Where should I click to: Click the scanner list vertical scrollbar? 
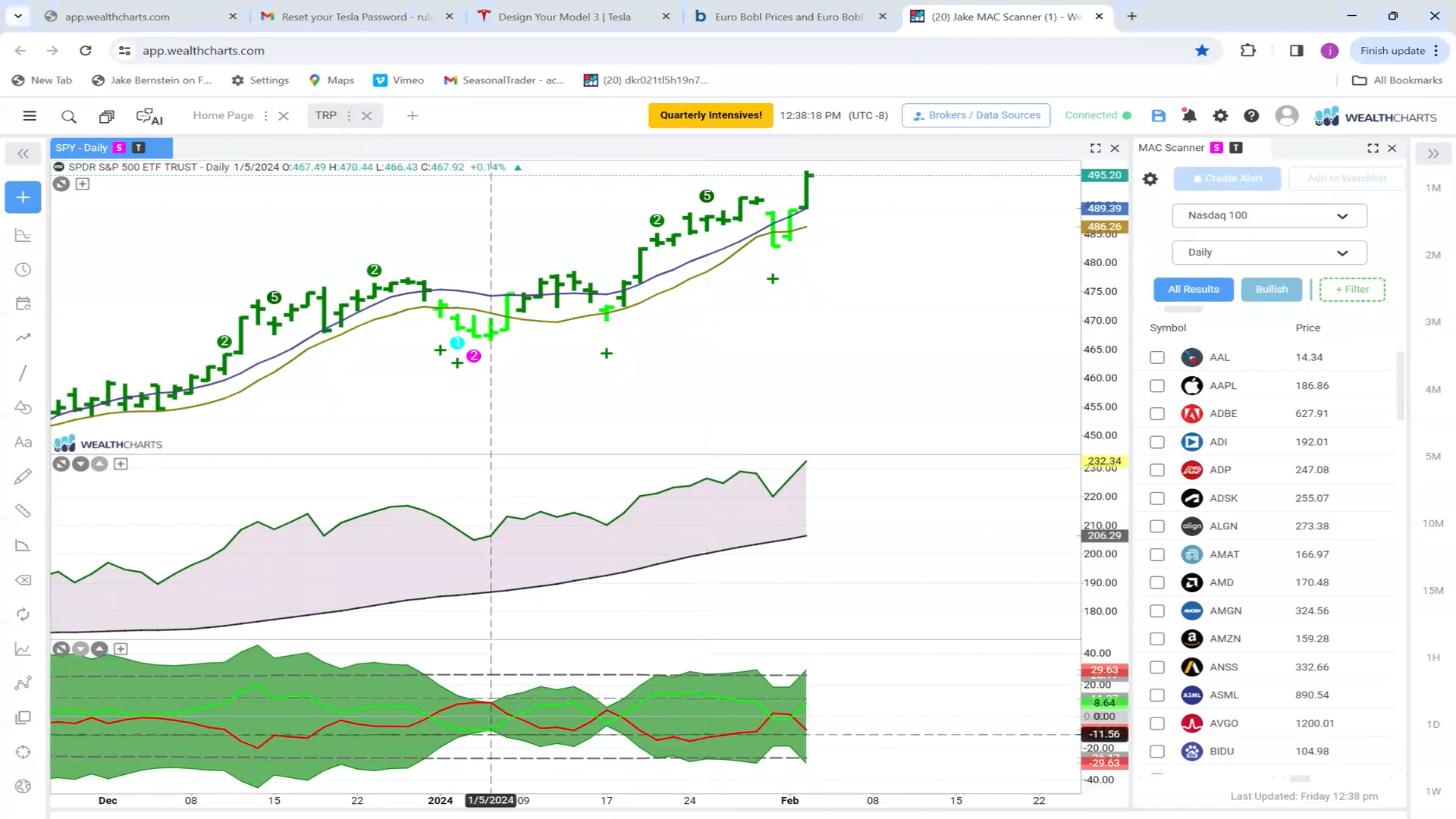(1400, 387)
